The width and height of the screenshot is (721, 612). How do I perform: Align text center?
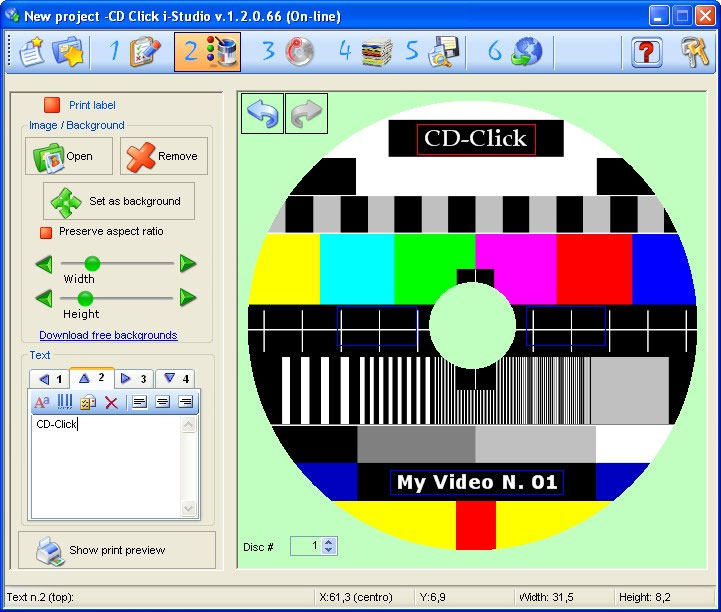tap(162, 402)
